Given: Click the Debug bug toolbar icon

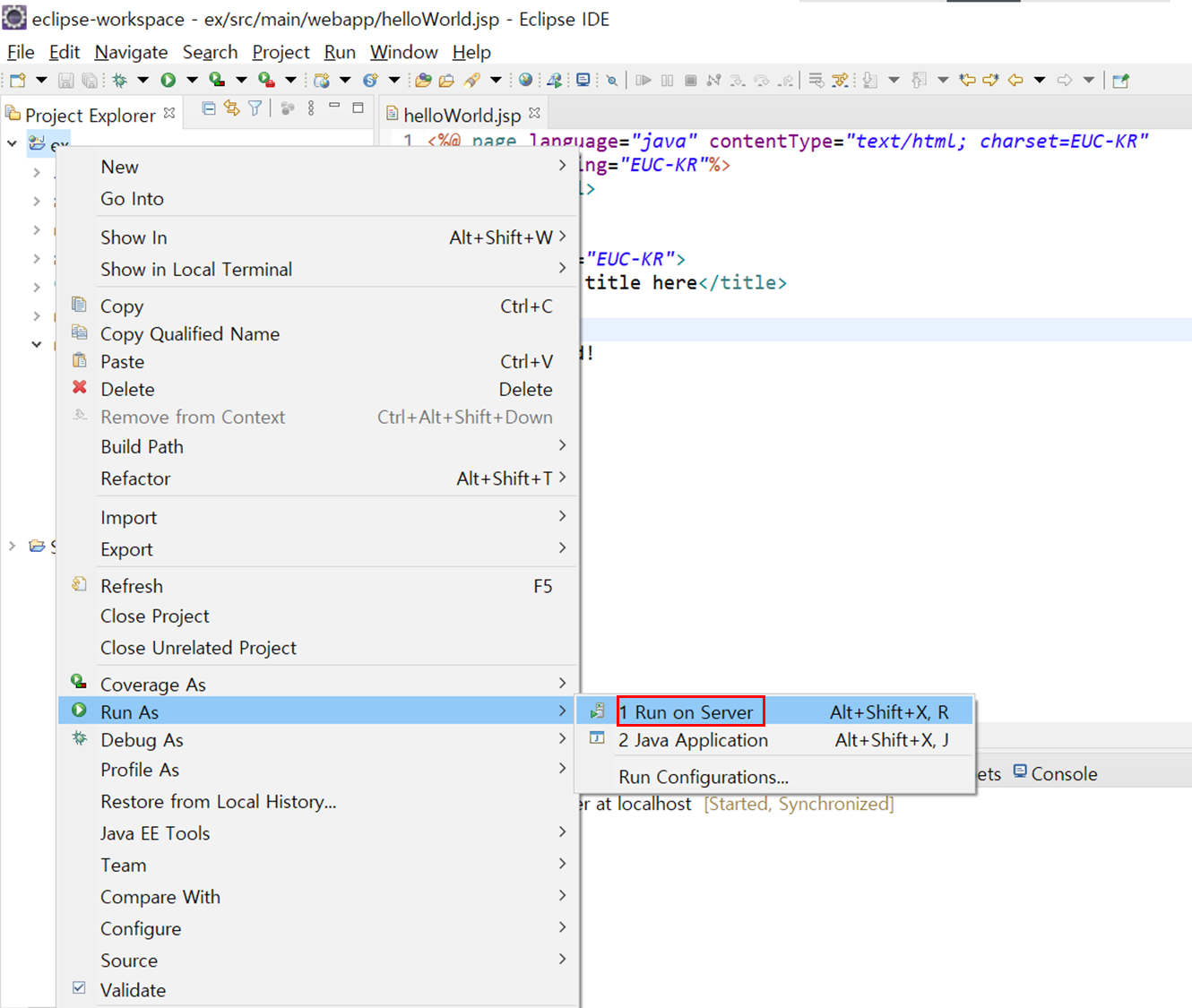Looking at the screenshot, I should [x=119, y=80].
